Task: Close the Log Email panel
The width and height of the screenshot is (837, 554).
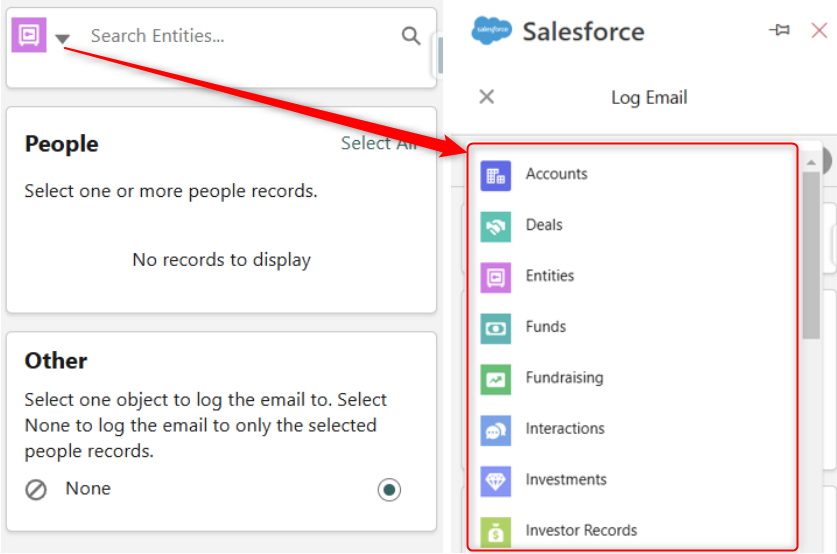Action: point(487,97)
